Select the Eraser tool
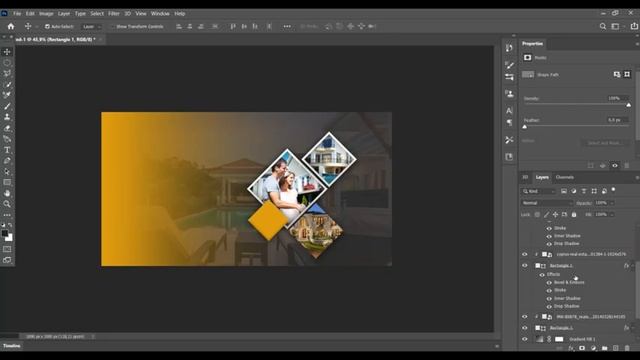640x360 pixels. (7, 128)
